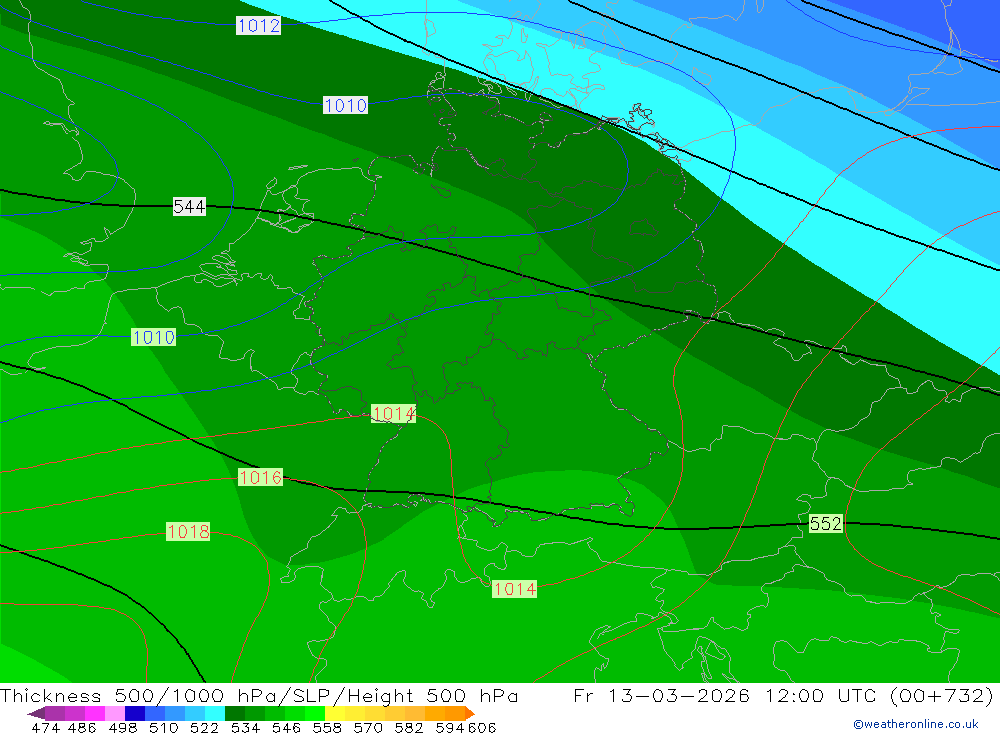Viewport: 1000px width, 733px height.
Task: Click the 'Thickness 500/1000 hPa/SLP/Height 500 hPa' title
Action: pos(259,695)
